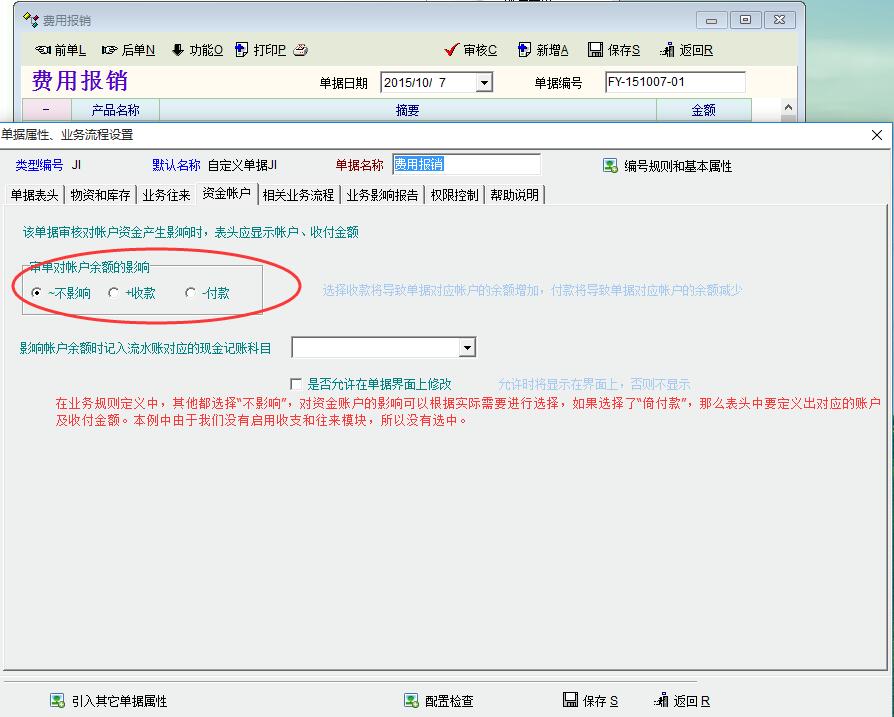Expand the 现金记账科目 dropdown
894x717 pixels.
(467, 348)
